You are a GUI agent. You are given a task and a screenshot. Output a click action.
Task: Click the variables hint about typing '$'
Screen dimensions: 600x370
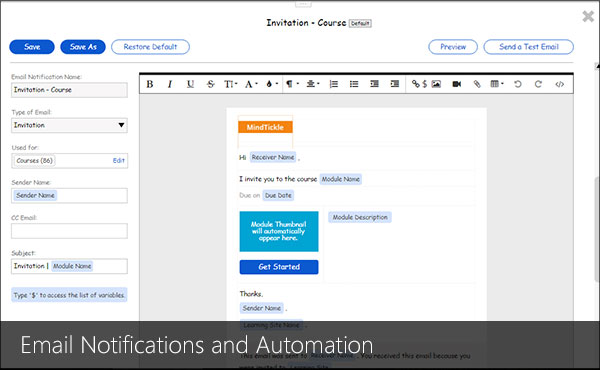(69, 295)
